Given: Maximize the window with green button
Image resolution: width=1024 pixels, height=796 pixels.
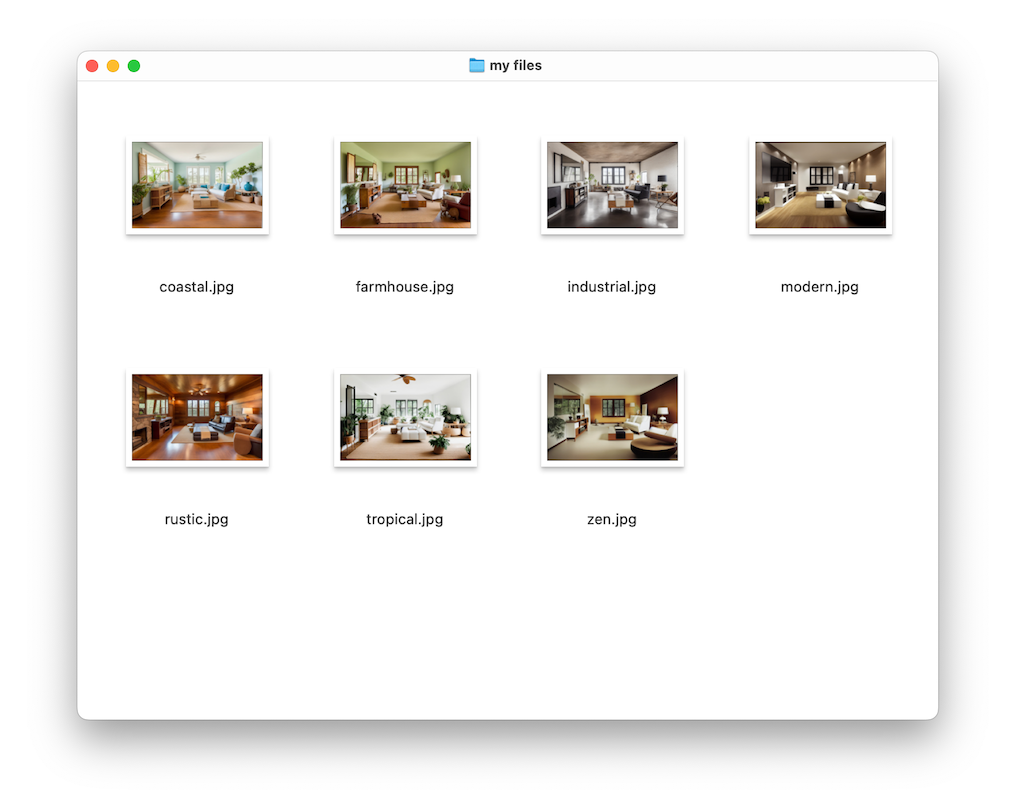Looking at the screenshot, I should tap(134, 66).
